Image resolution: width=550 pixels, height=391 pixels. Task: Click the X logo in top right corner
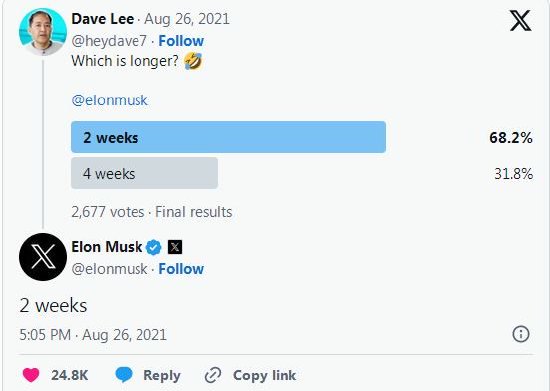(x=521, y=21)
